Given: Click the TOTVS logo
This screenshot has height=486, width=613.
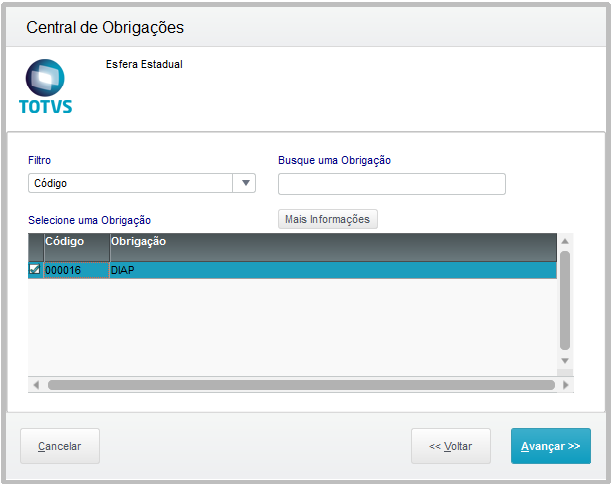Looking at the screenshot, I should [x=45, y=87].
